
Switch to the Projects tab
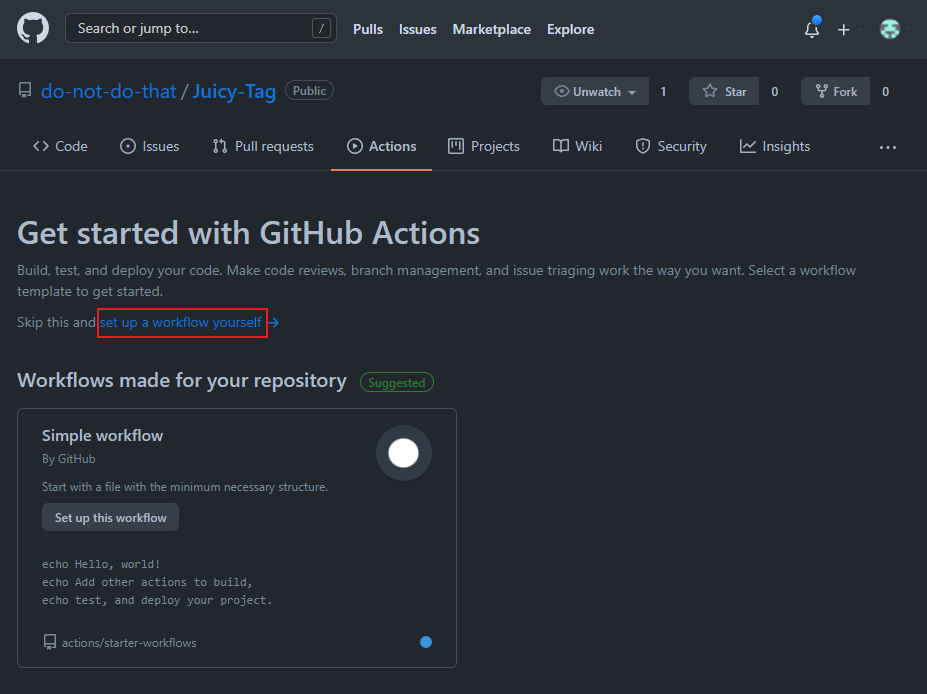pyautogui.click(x=484, y=146)
